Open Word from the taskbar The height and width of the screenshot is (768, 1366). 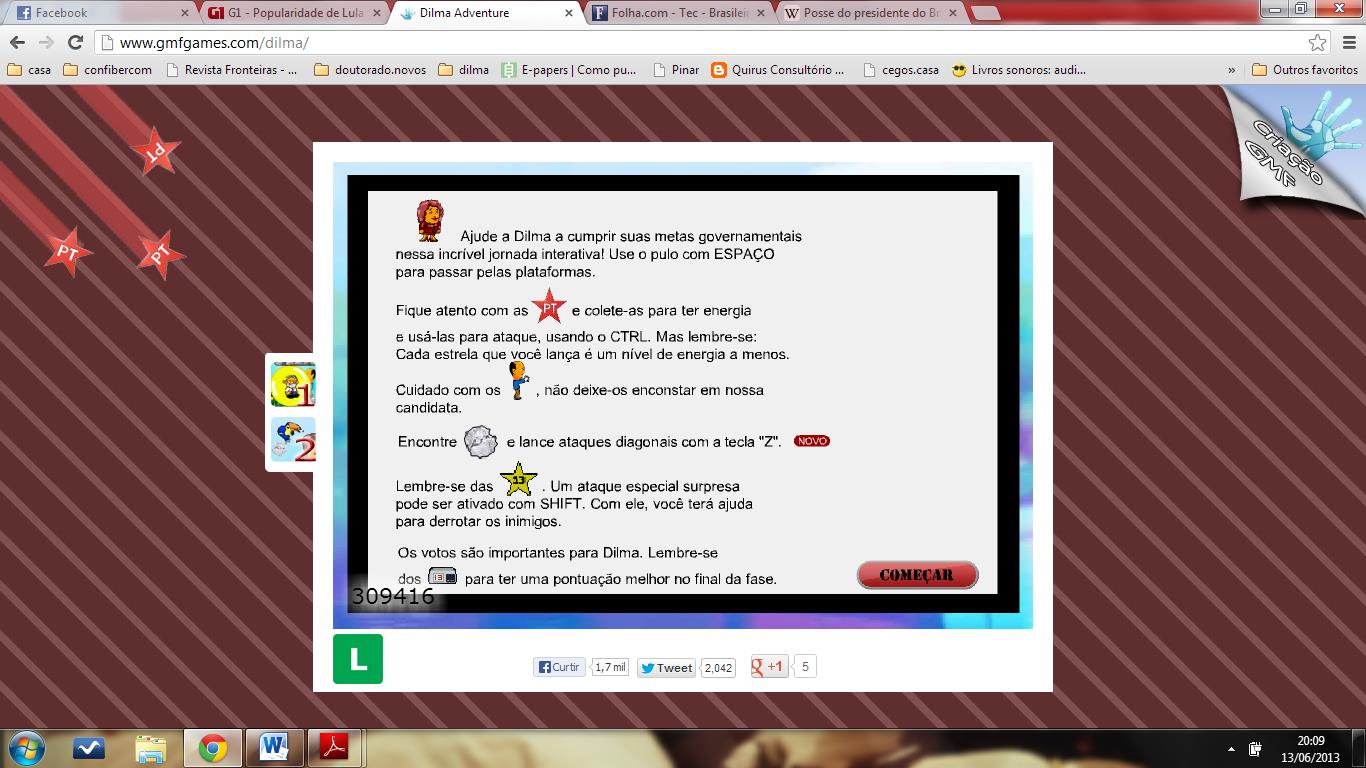[273, 747]
